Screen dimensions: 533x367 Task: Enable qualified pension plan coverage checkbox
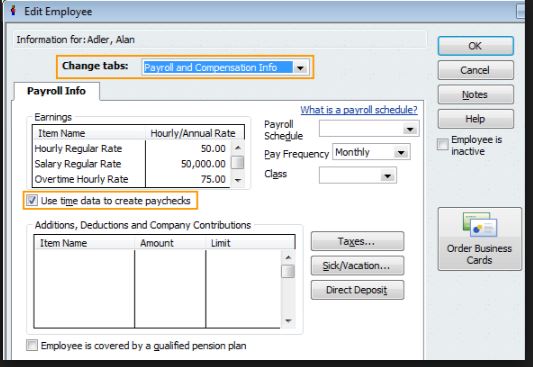32,345
